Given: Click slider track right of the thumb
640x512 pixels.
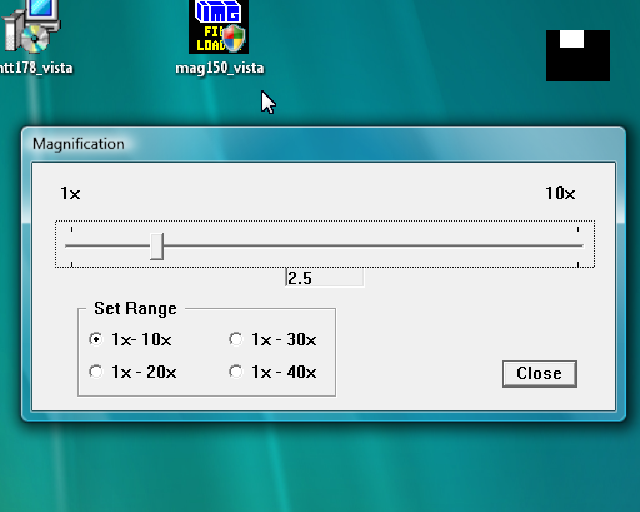Looking at the screenshot, I should 370,245.
